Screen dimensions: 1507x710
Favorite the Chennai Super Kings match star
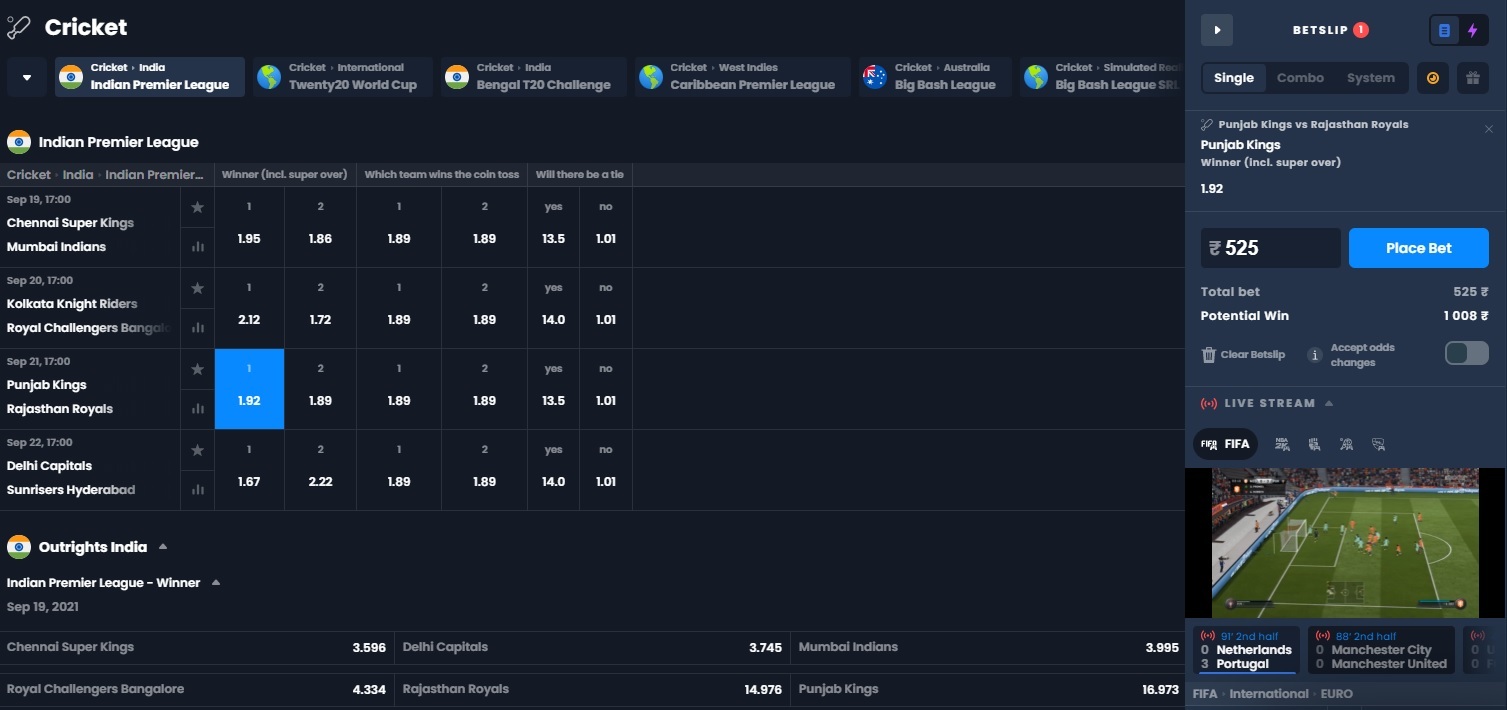[x=197, y=207]
